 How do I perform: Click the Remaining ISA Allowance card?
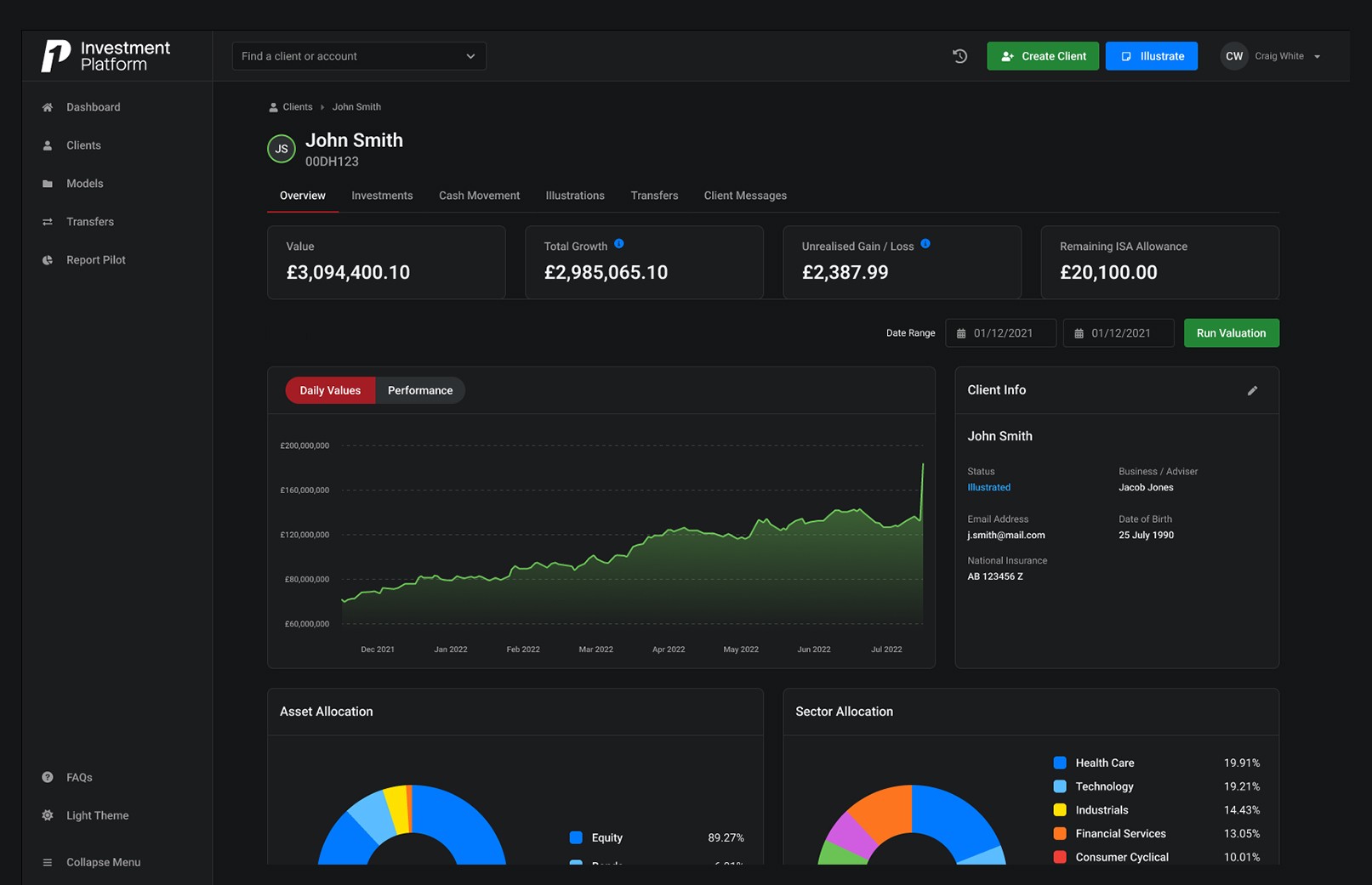coord(1160,262)
